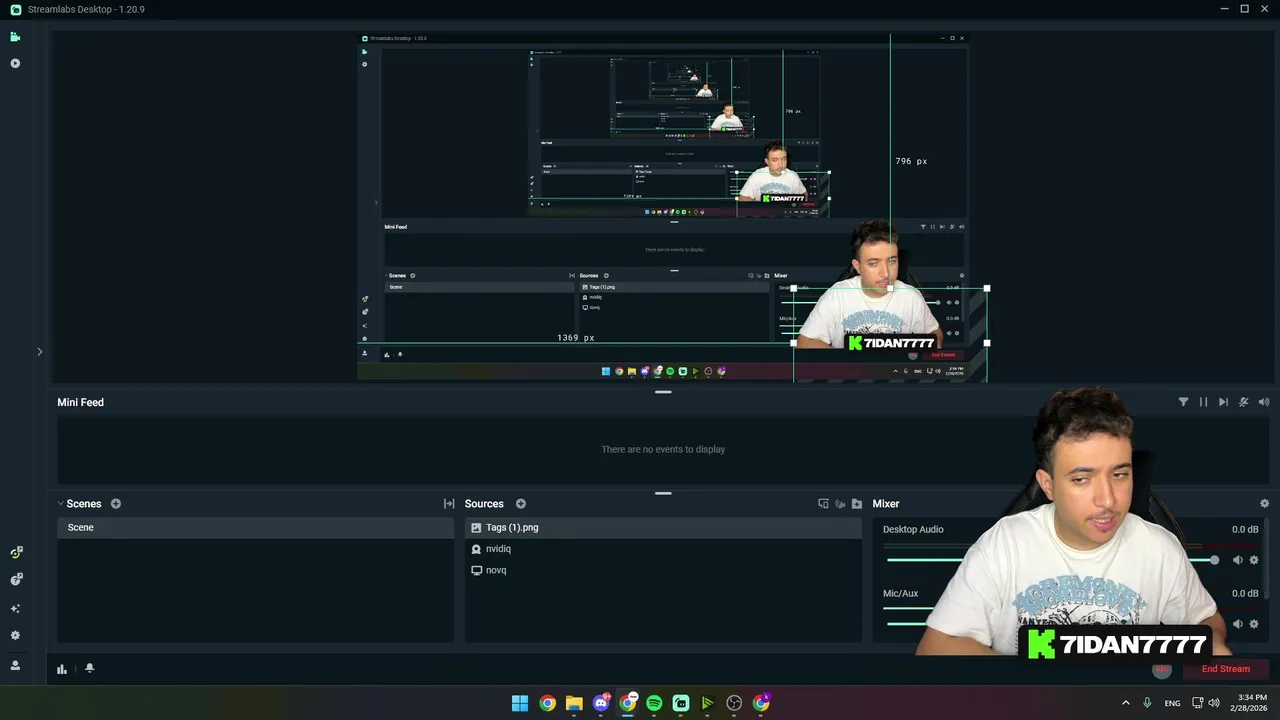Screen dimensions: 1280x720
Task: Toggle studio mode icon in Sources header
Action: click(823, 504)
